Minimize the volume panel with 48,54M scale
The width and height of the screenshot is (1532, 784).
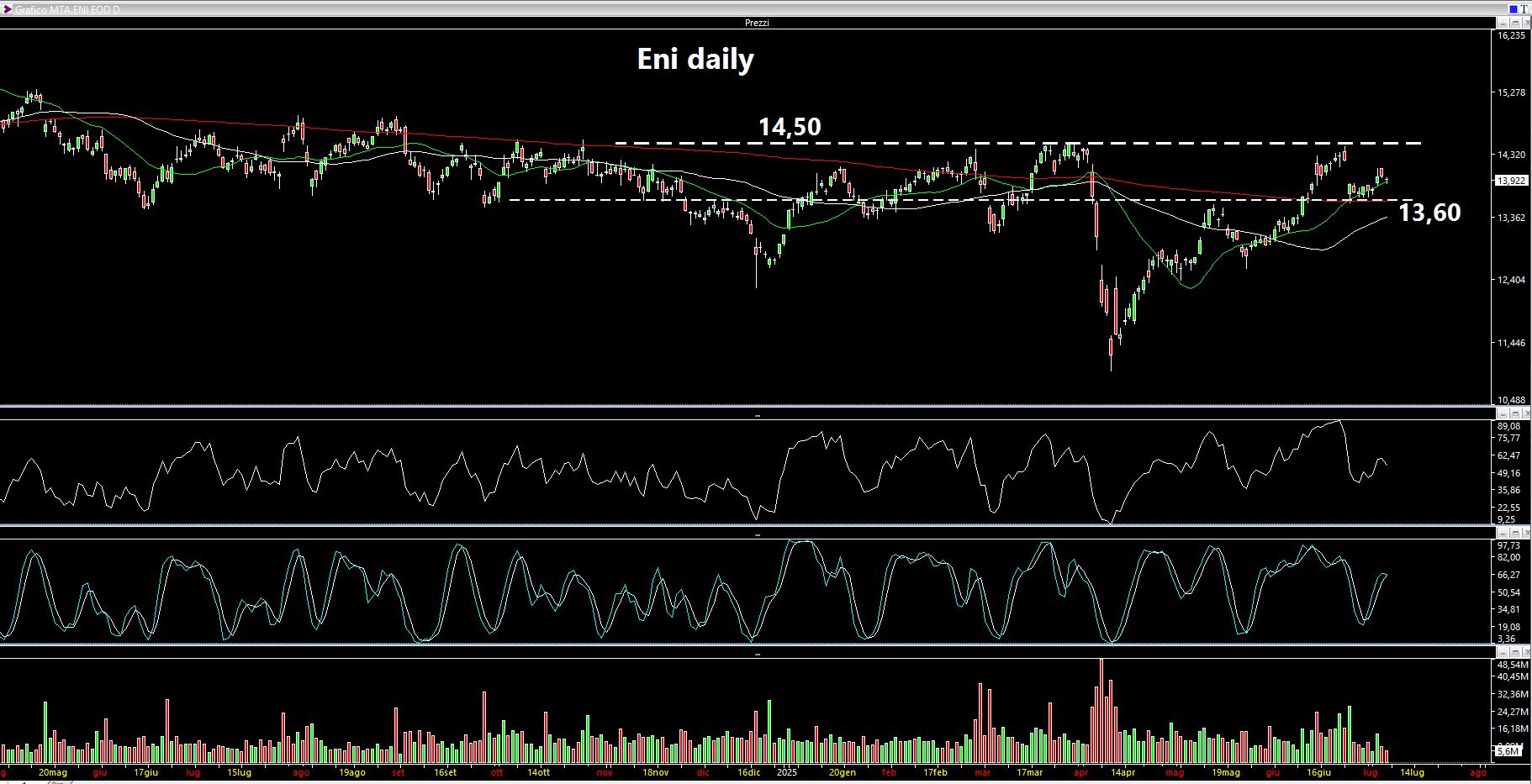click(1504, 652)
